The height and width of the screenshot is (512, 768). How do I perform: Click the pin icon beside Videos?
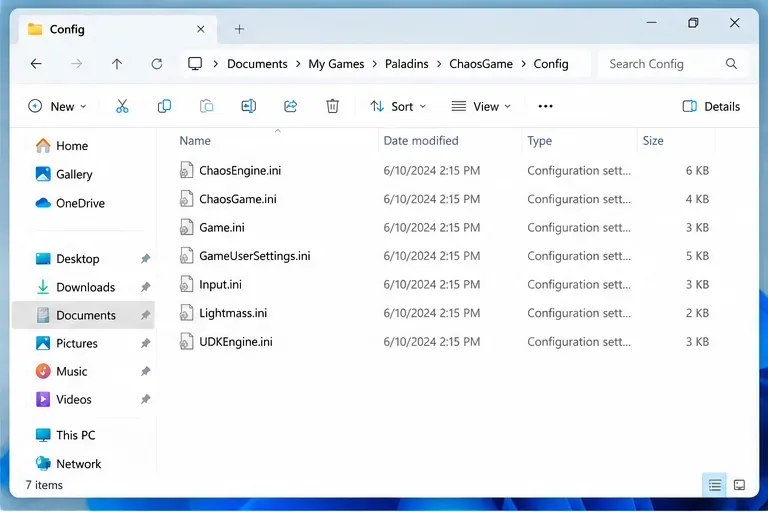(145, 399)
